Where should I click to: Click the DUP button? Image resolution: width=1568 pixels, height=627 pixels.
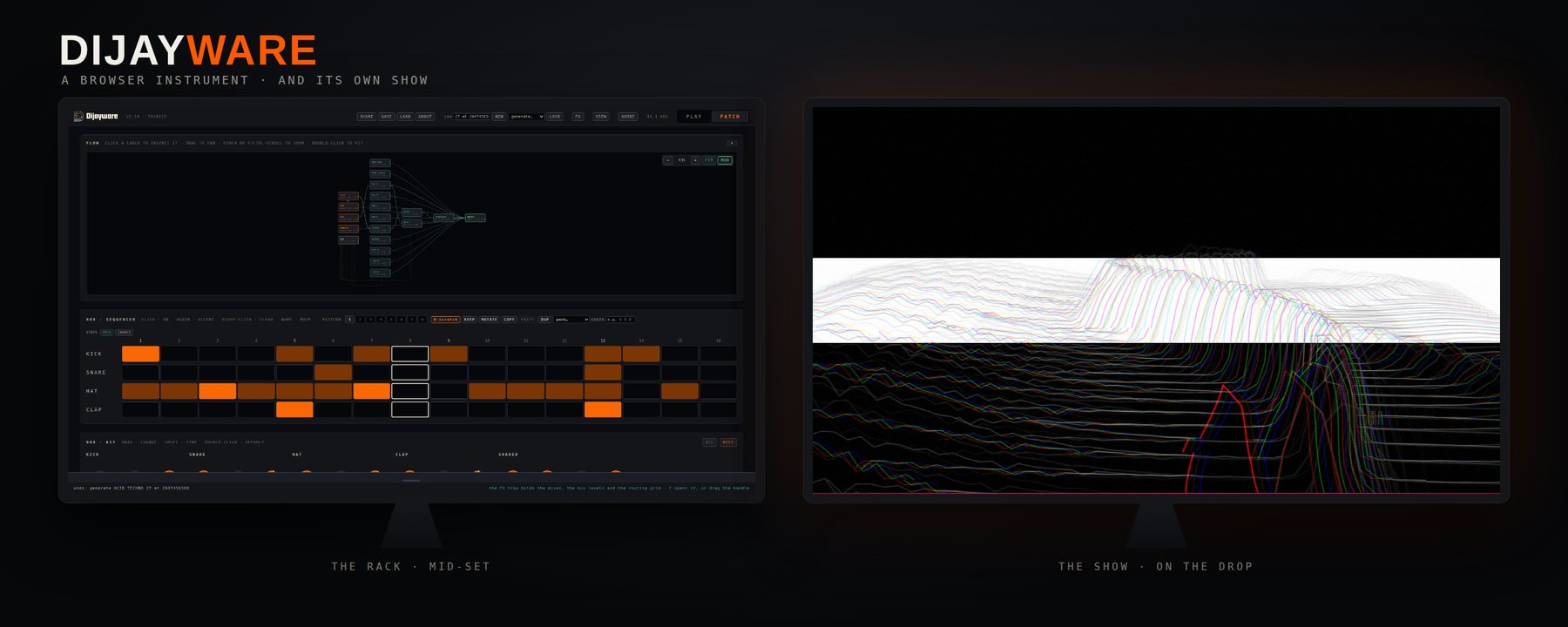[545, 320]
